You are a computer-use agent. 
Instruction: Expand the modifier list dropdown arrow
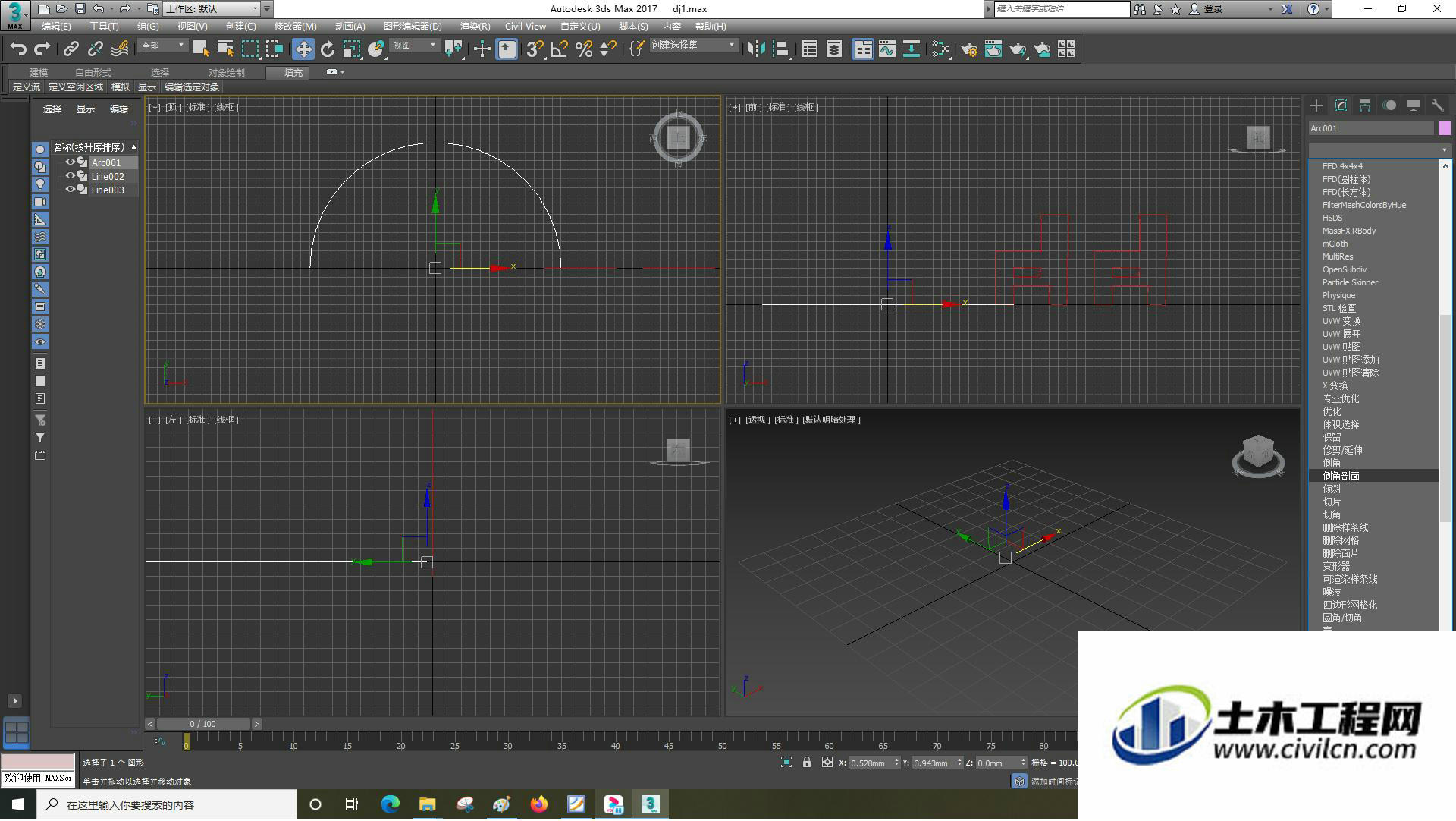click(1444, 149)
